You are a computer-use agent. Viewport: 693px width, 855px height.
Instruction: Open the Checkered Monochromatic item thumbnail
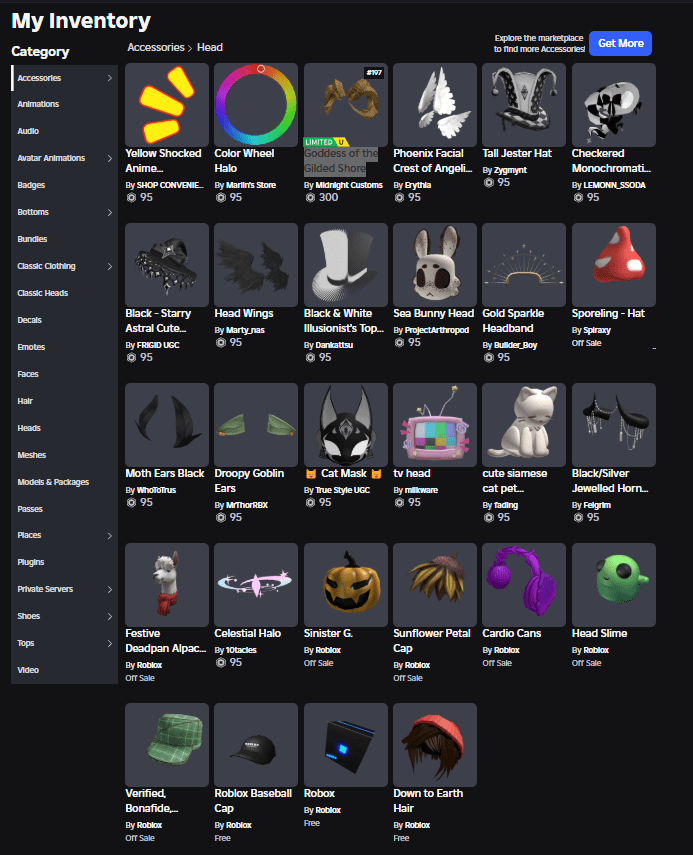614,105
